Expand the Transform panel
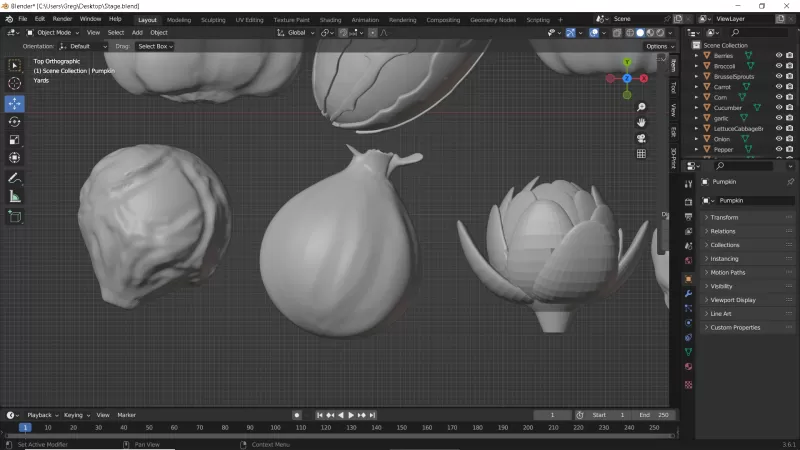 click(724, 217)
